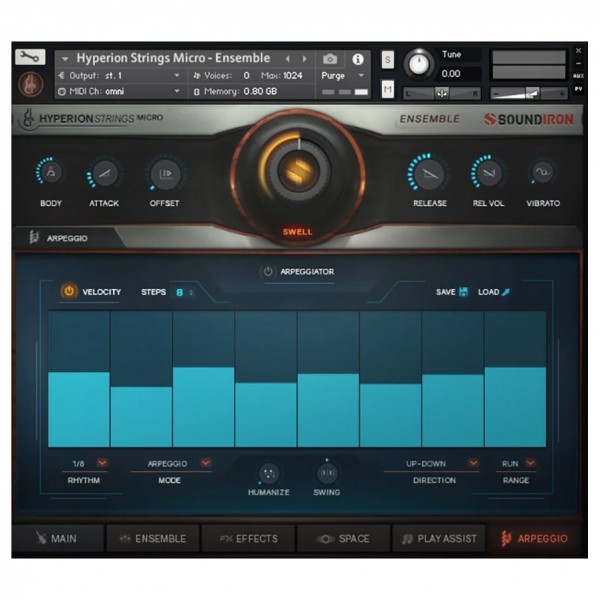Click the Voices 0 readout
The image size is (600, 600).
[222, 76]
